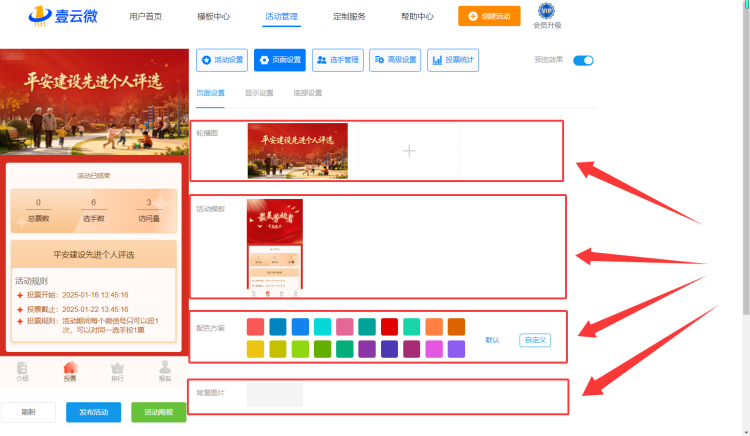
Task: Pick the dark teal-blue color swatch
Action: click(x=278, y=327)
